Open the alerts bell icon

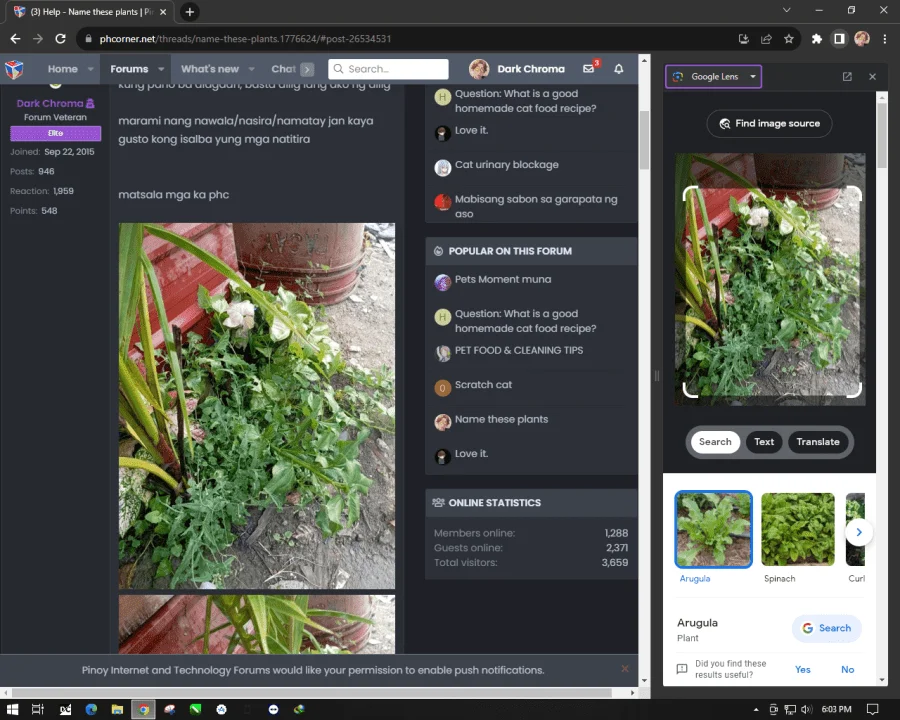coord(619,69)
